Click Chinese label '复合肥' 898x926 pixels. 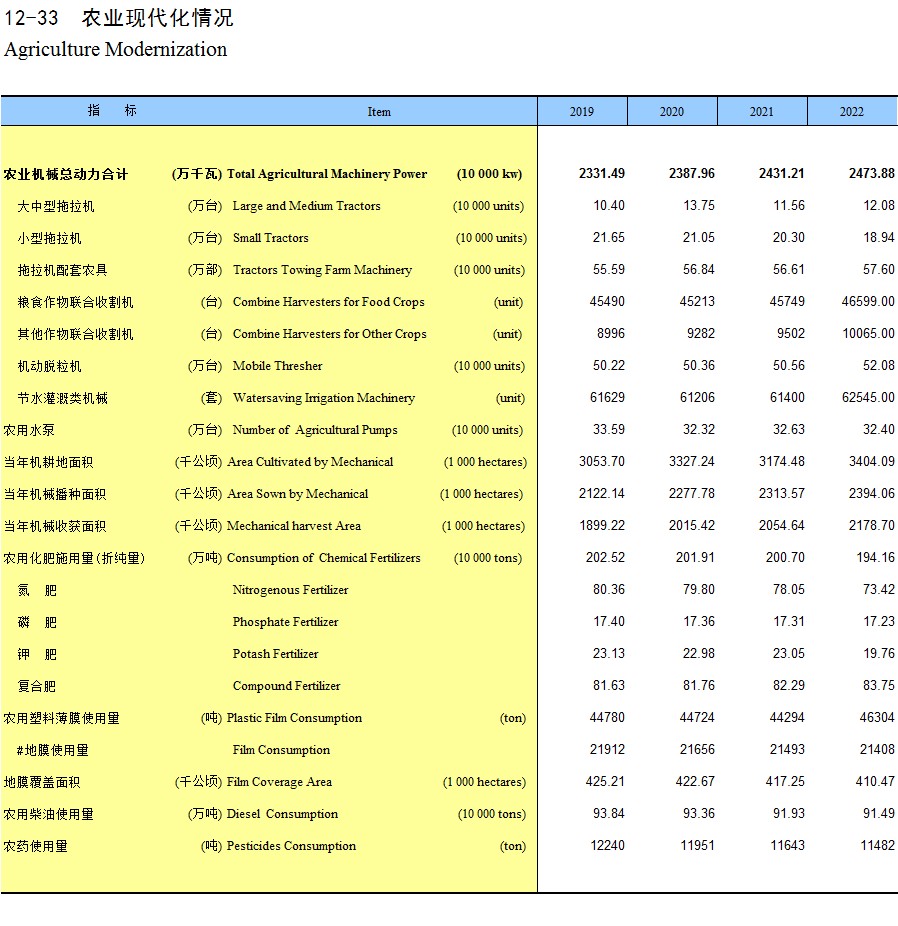click(37, 686)
